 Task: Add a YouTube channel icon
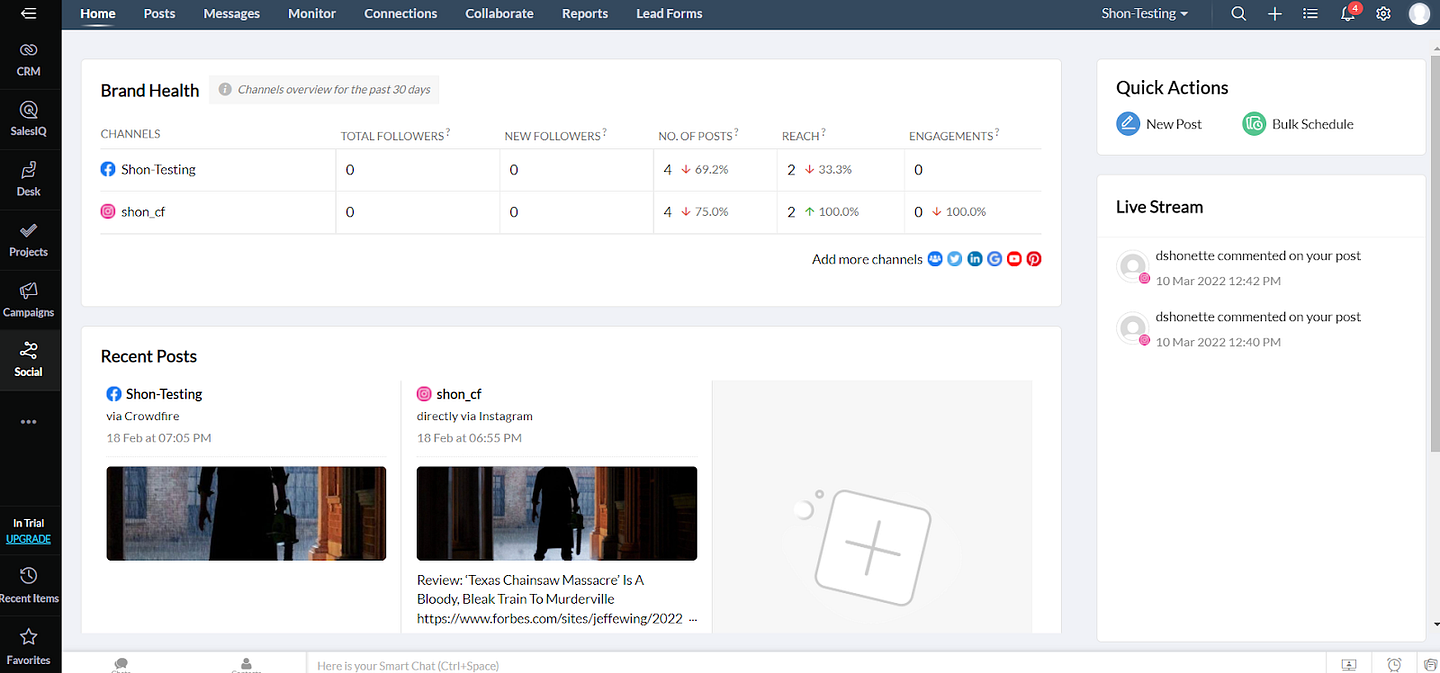tap(1014, 259)
